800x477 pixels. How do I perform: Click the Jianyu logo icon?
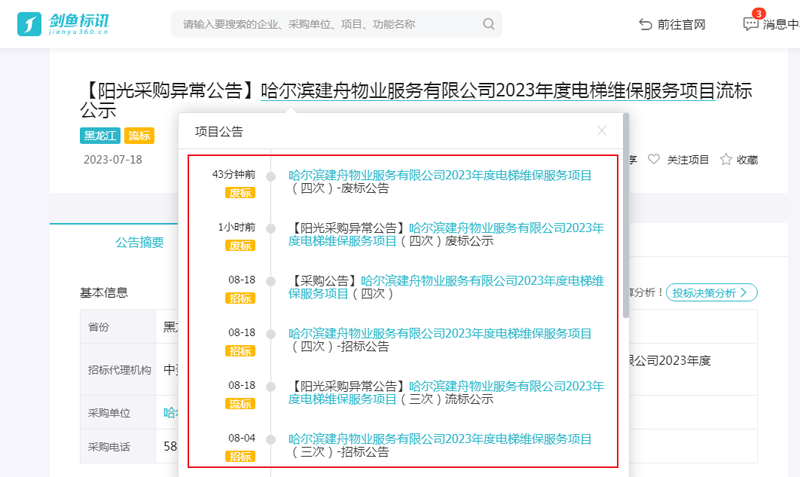coord(29,24)
